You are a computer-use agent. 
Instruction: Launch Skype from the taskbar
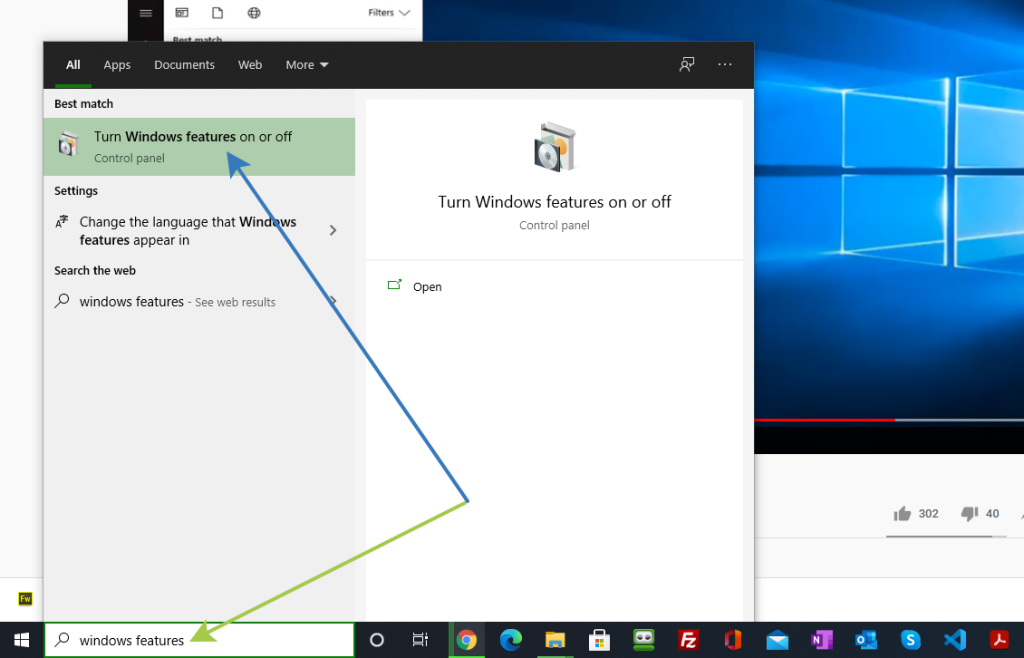(x=910, y=640)
